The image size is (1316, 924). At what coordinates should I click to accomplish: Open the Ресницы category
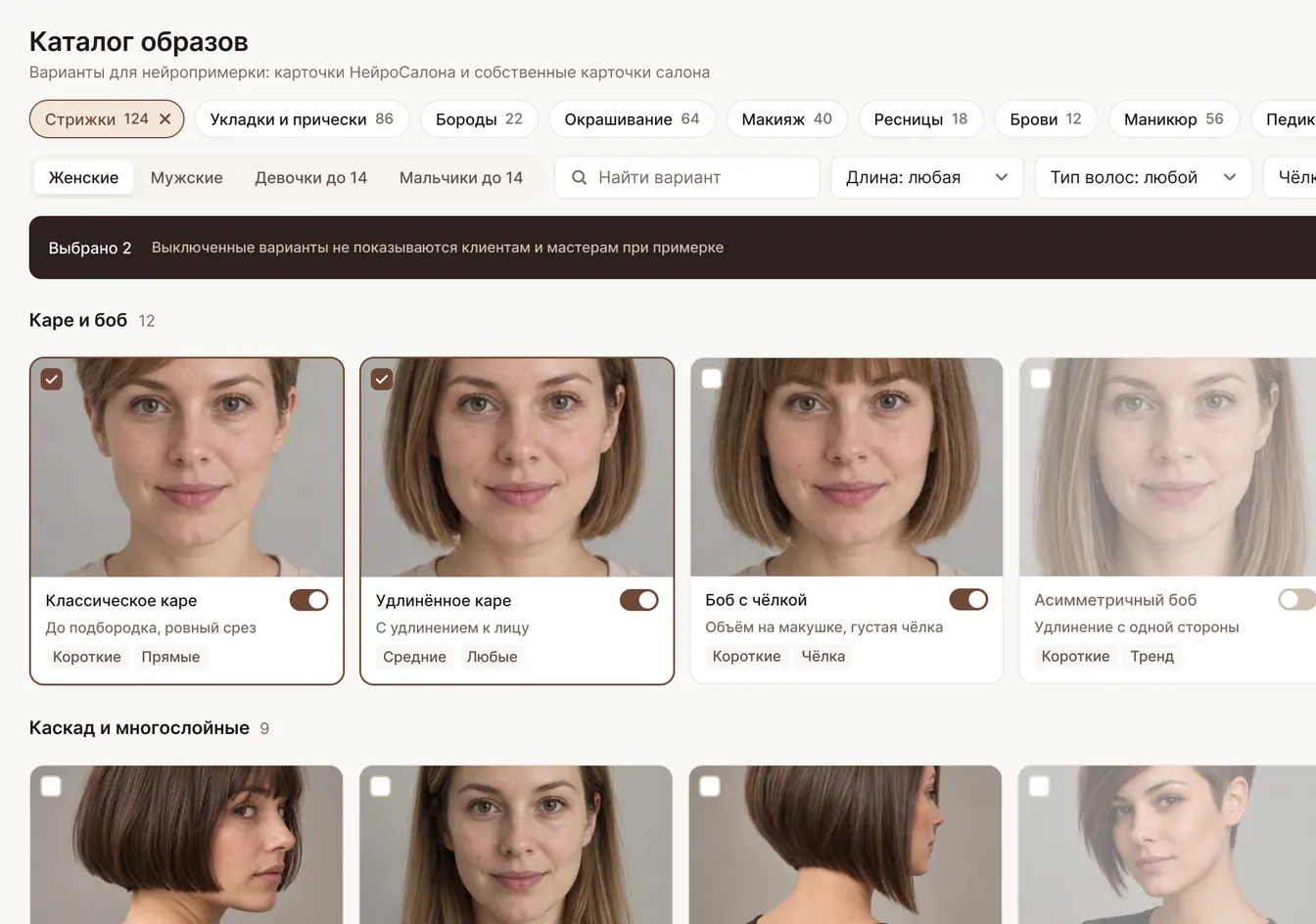tap(920, 118)
